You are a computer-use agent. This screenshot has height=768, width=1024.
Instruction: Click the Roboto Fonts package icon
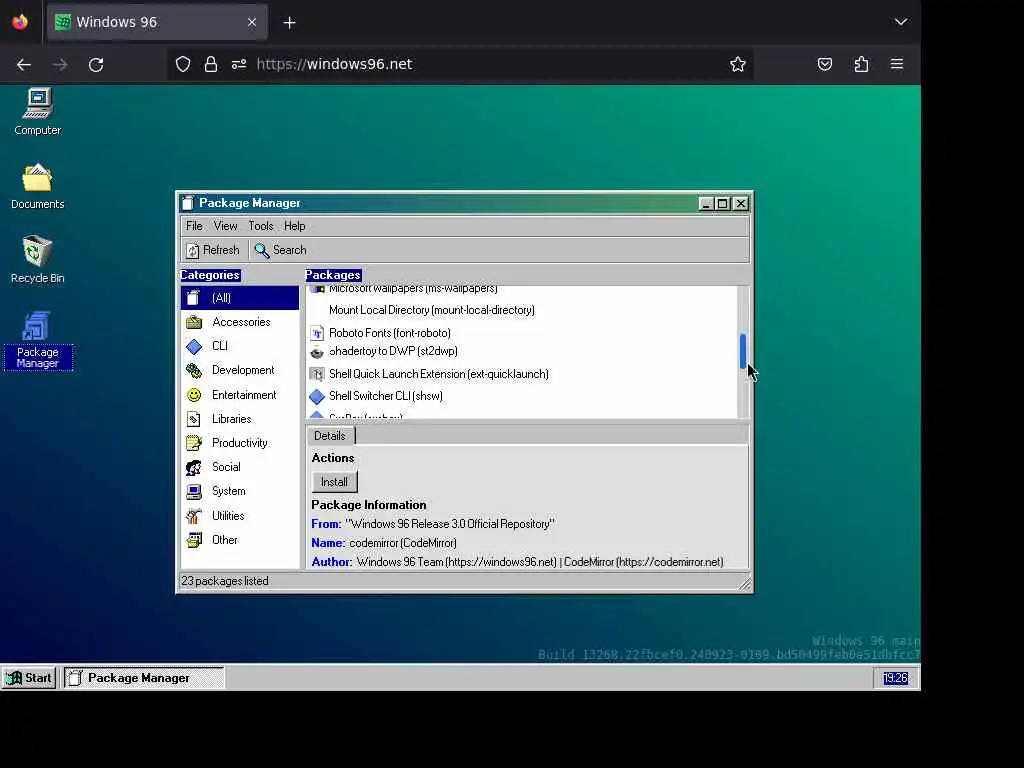317,333
